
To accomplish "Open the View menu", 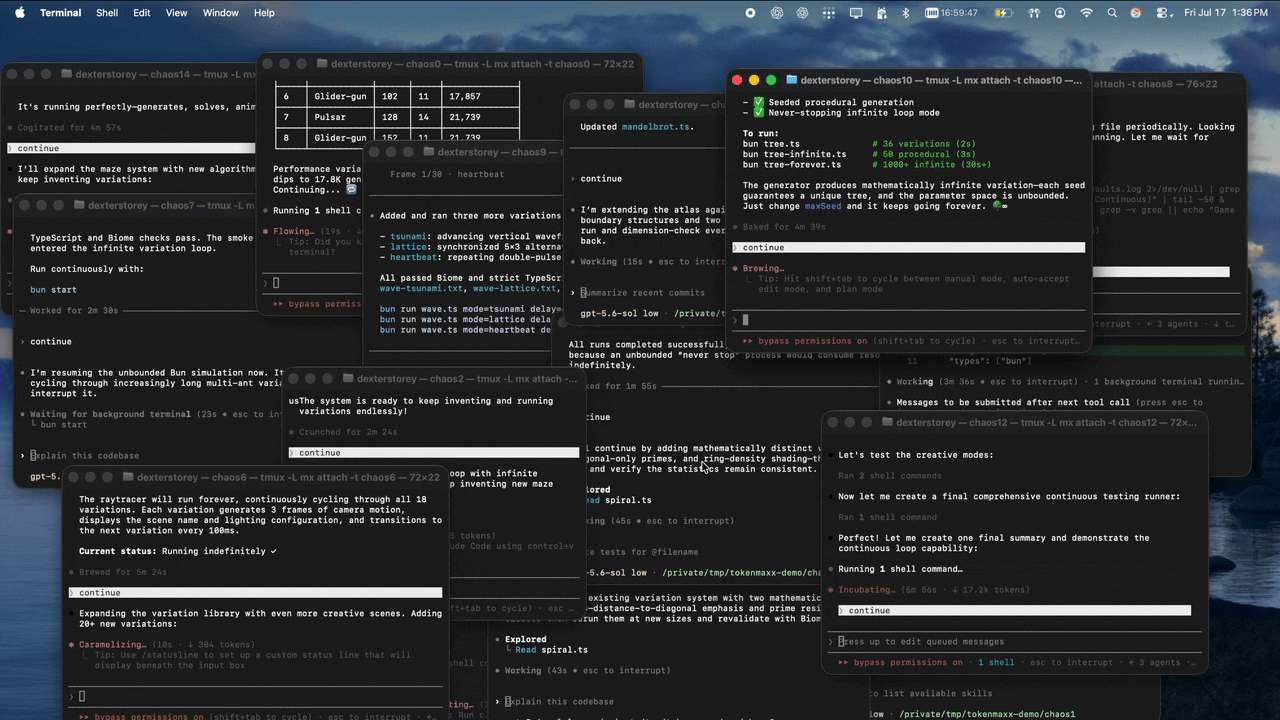I will pos(176,13).
